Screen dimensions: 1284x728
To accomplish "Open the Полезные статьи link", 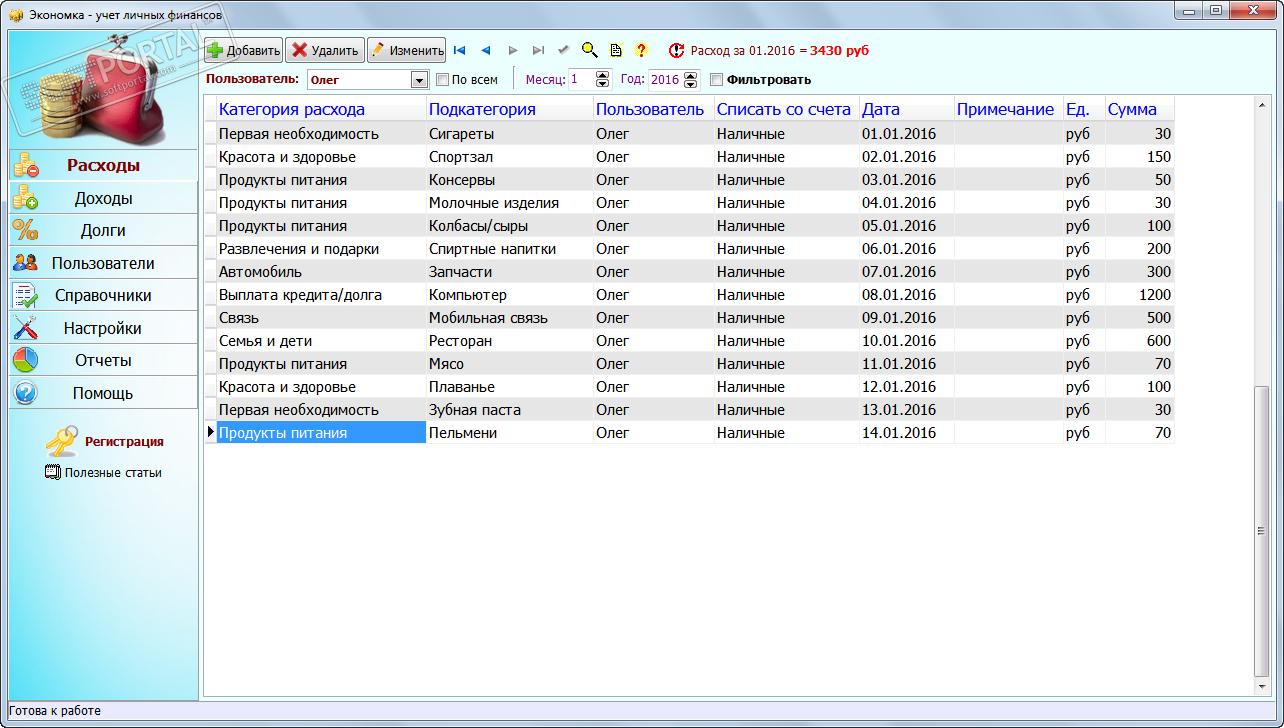I will pos(112,472).
